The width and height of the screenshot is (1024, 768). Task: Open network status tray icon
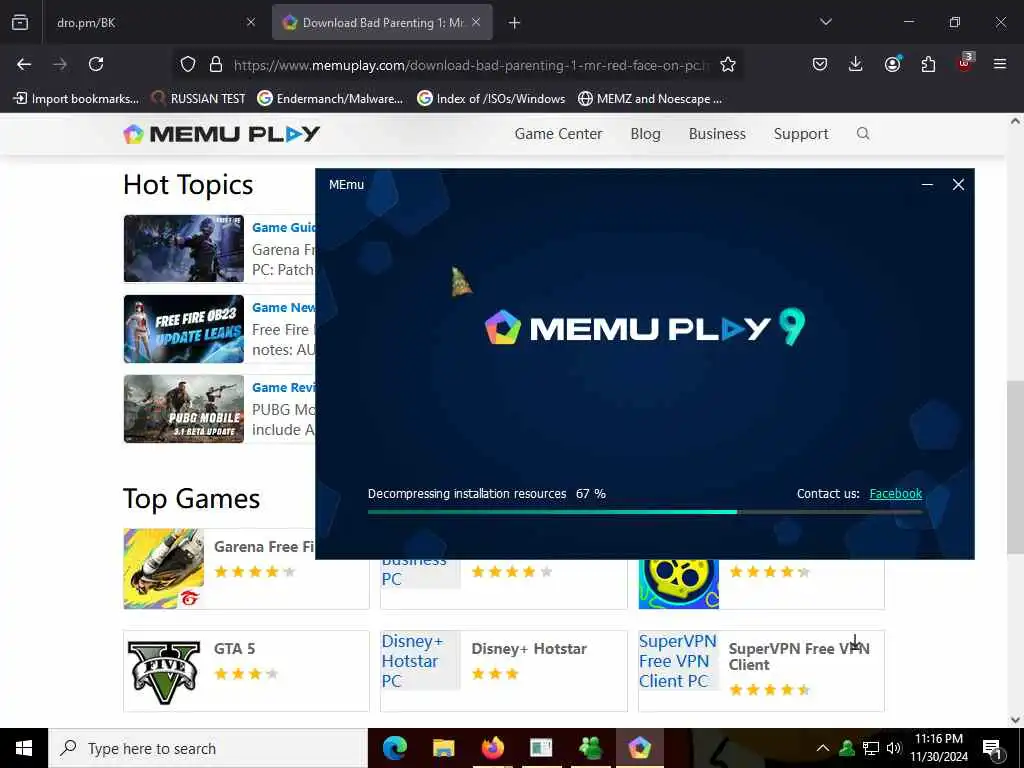click(871, 748)
